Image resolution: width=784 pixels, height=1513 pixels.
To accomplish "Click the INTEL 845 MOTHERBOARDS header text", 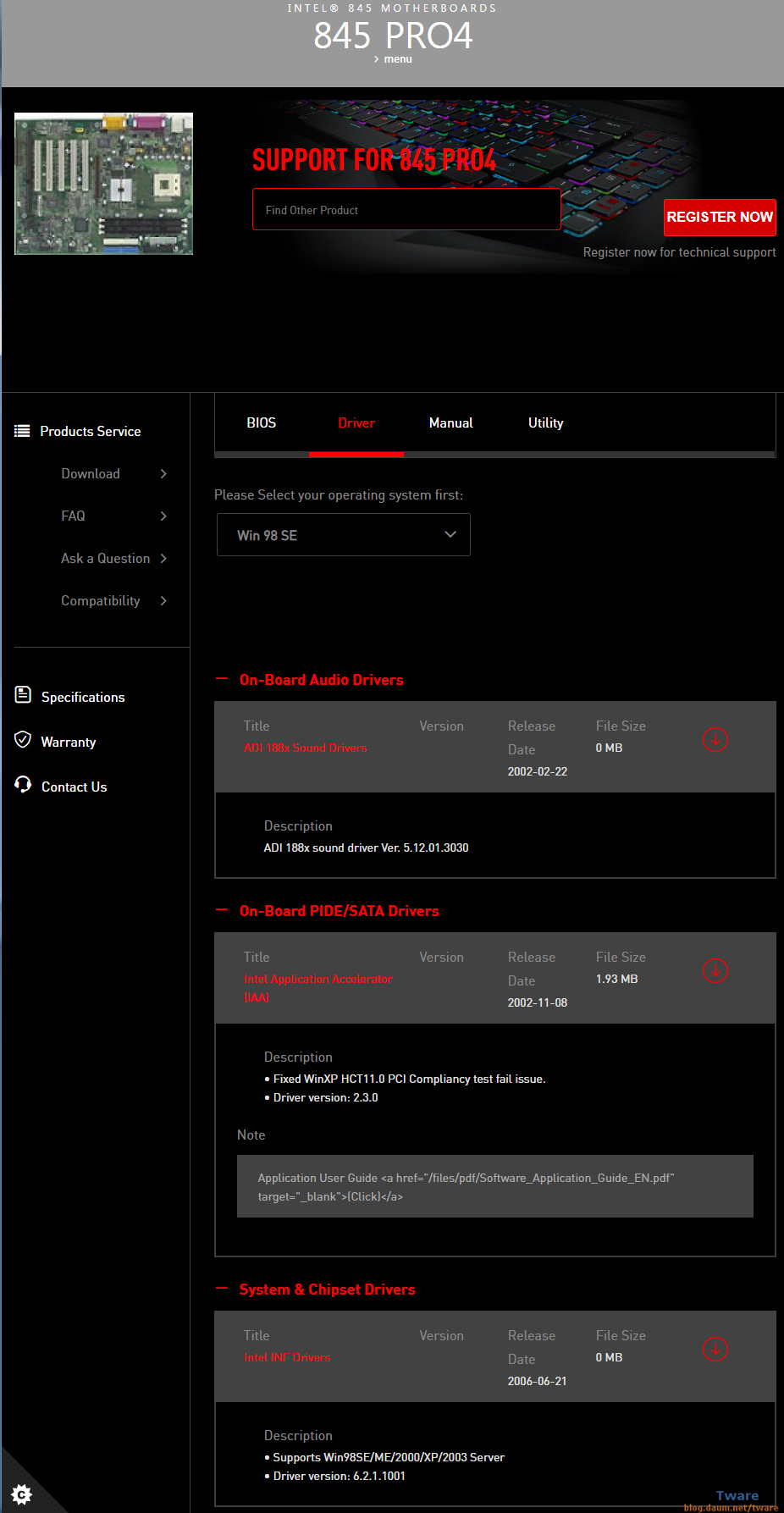I will (392, 8).
